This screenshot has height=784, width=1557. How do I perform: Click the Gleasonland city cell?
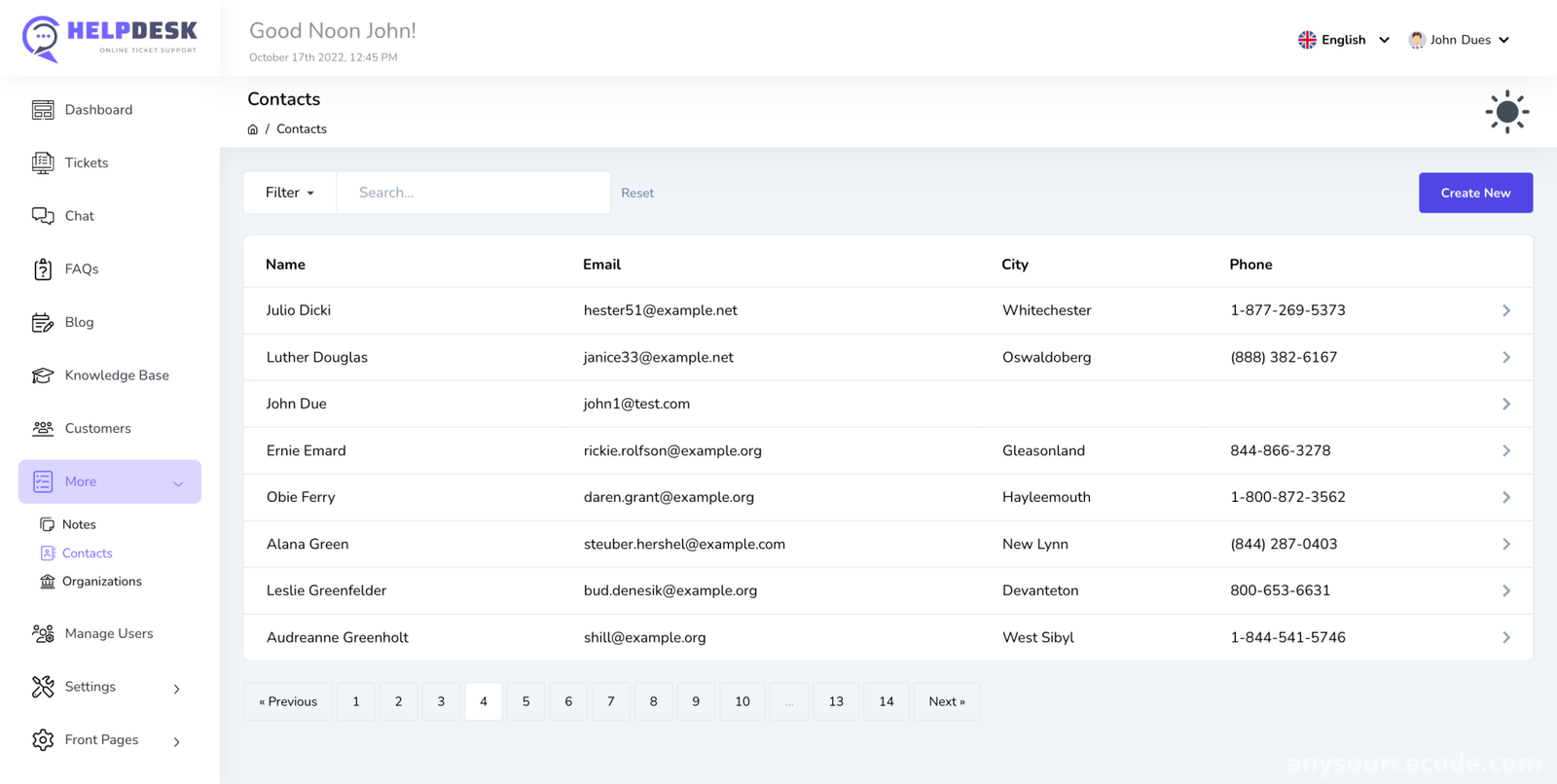(1043, 450)
